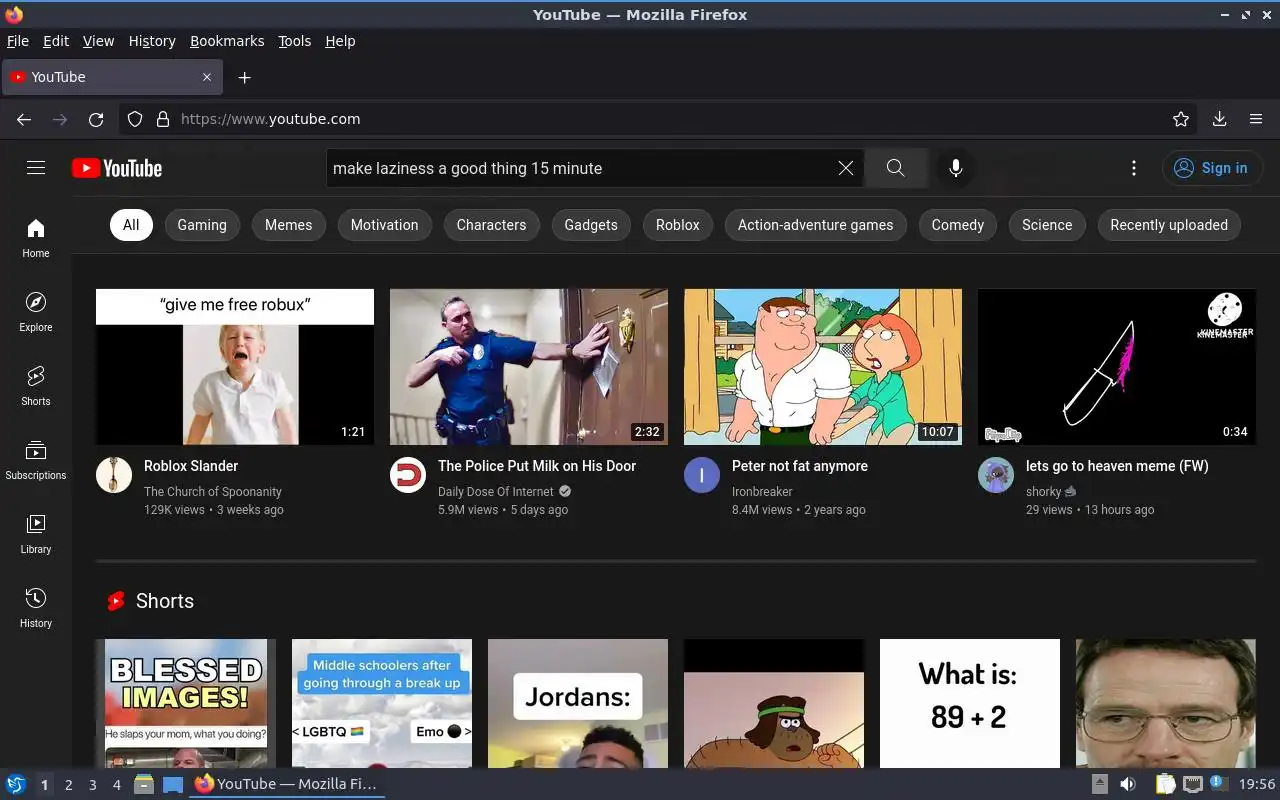Click Daily Dose Of Internet channel avatar
Image resolution: width=1280 pixels, height=800 pixels.
(408, 475)
